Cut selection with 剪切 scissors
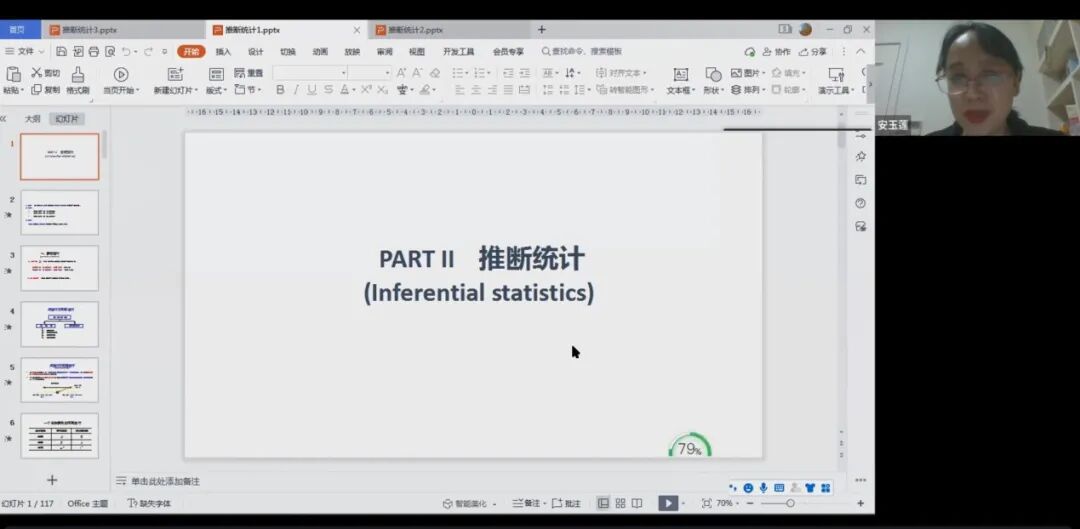This screenshot has height=529, width=1080. (45, 73)
